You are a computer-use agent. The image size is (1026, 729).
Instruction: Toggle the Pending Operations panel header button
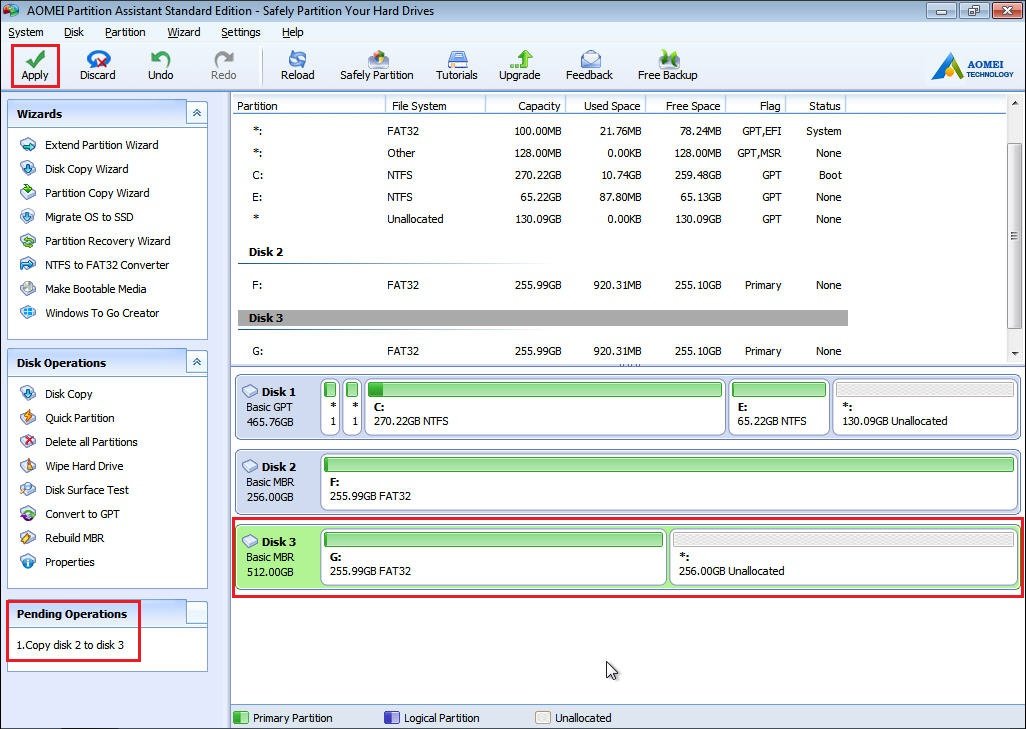coord(197,614)
